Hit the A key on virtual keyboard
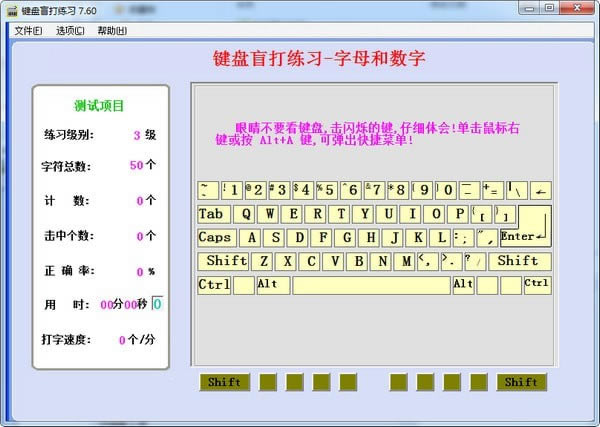The image size is (600, 427). tap(250, 238)
